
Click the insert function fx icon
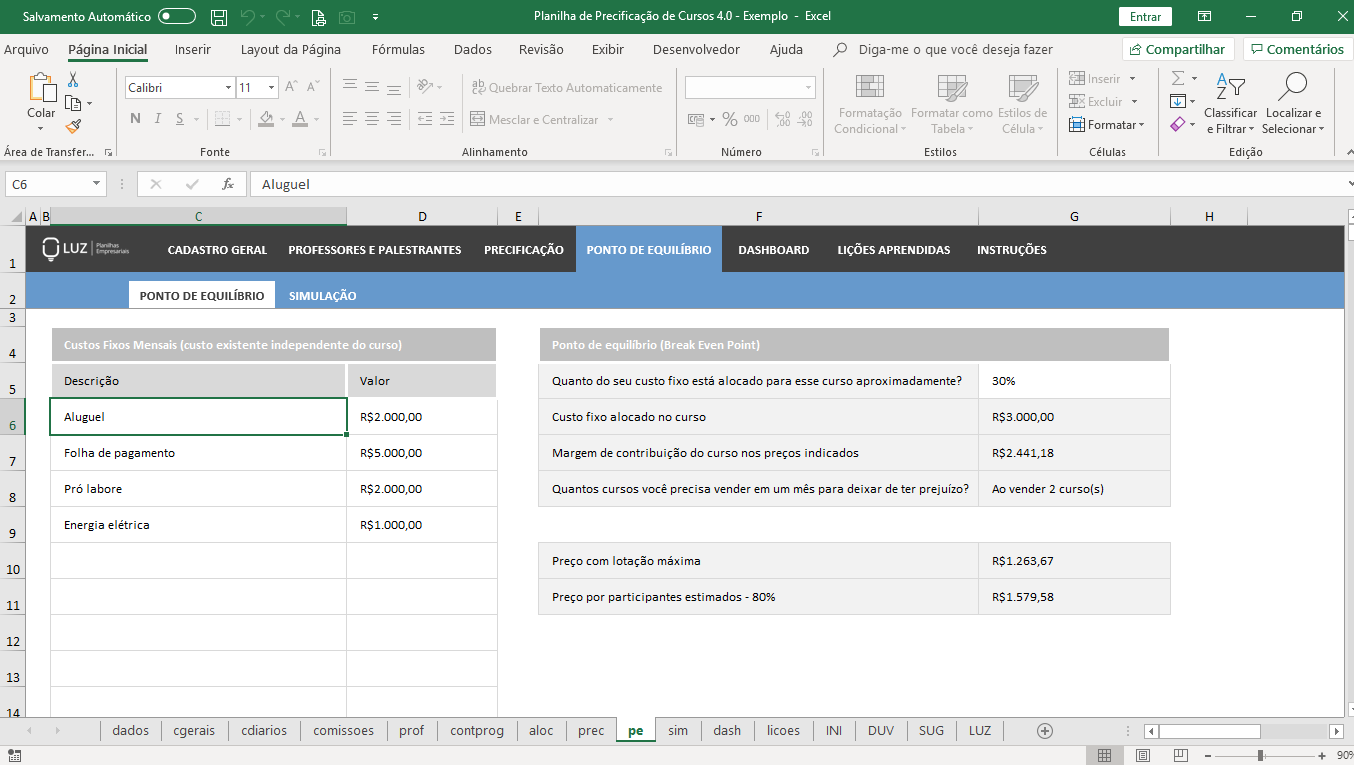[x=228, y=184]
